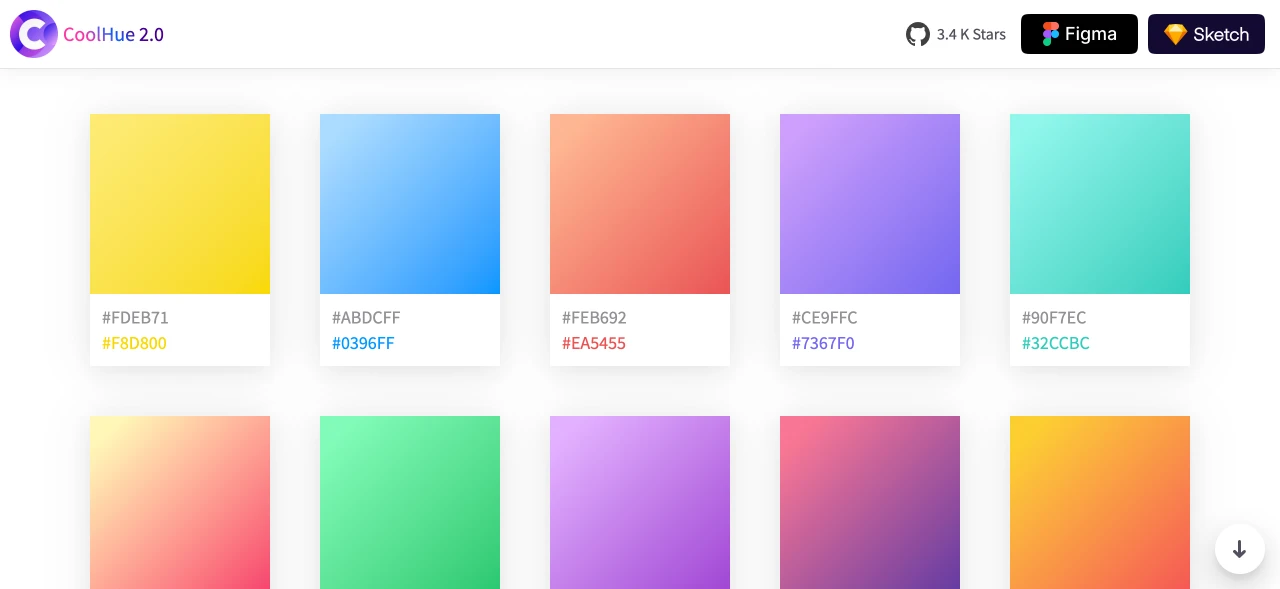Click the Figma icon in the header
This screenshot has width=1280, height=589.
coord(1050,33)
